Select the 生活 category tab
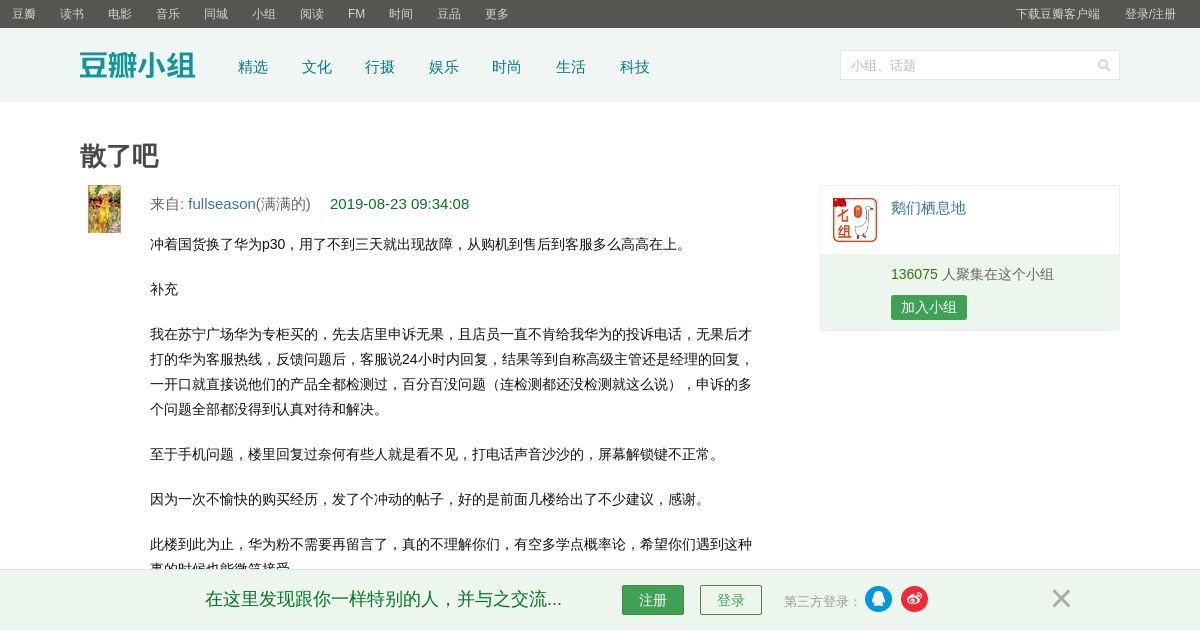The image size is (1200, 630). pyautogui.click(x=571, y=67)
